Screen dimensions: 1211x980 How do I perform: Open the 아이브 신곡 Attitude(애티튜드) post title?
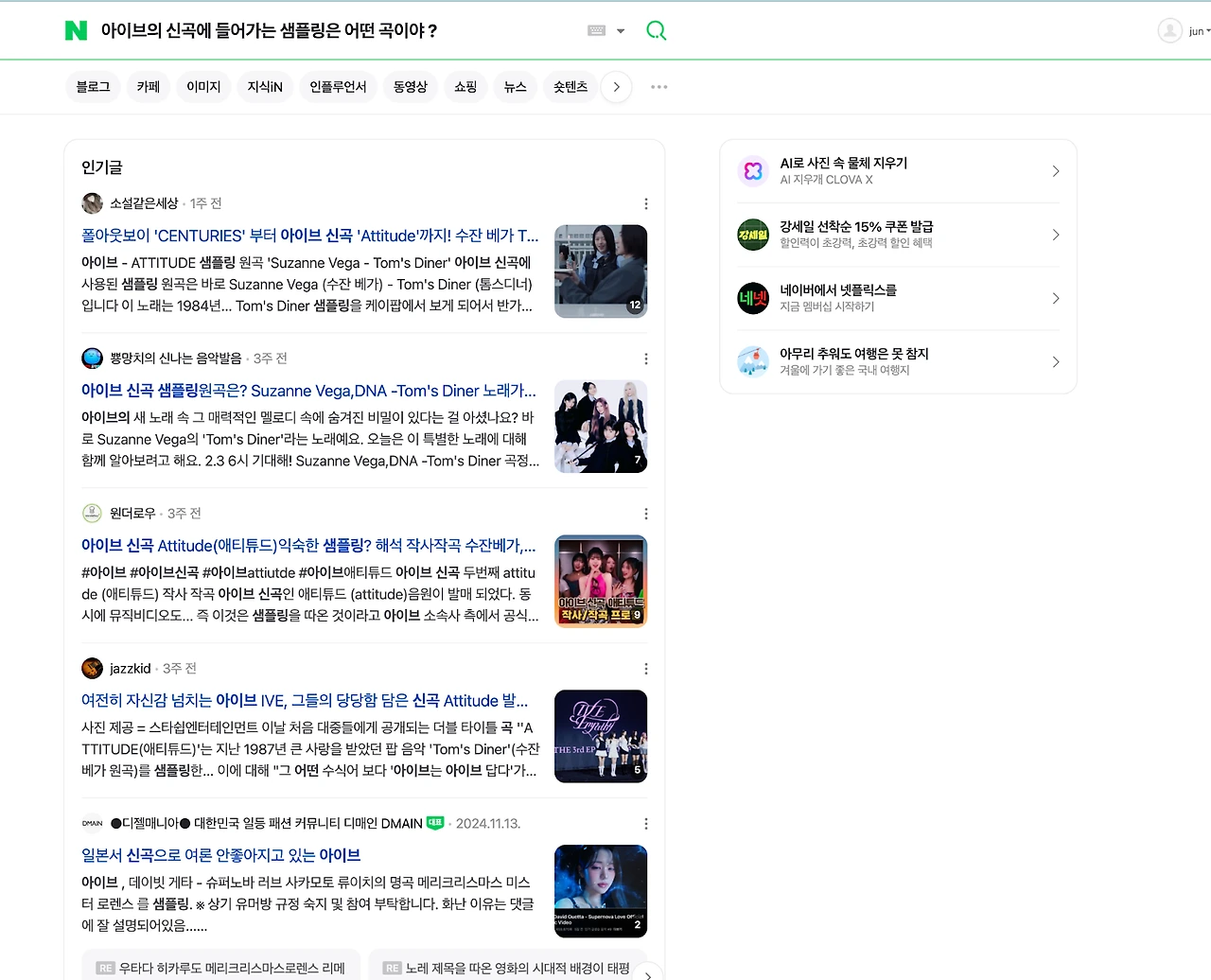pyautogui.click(x=308, y=546)
